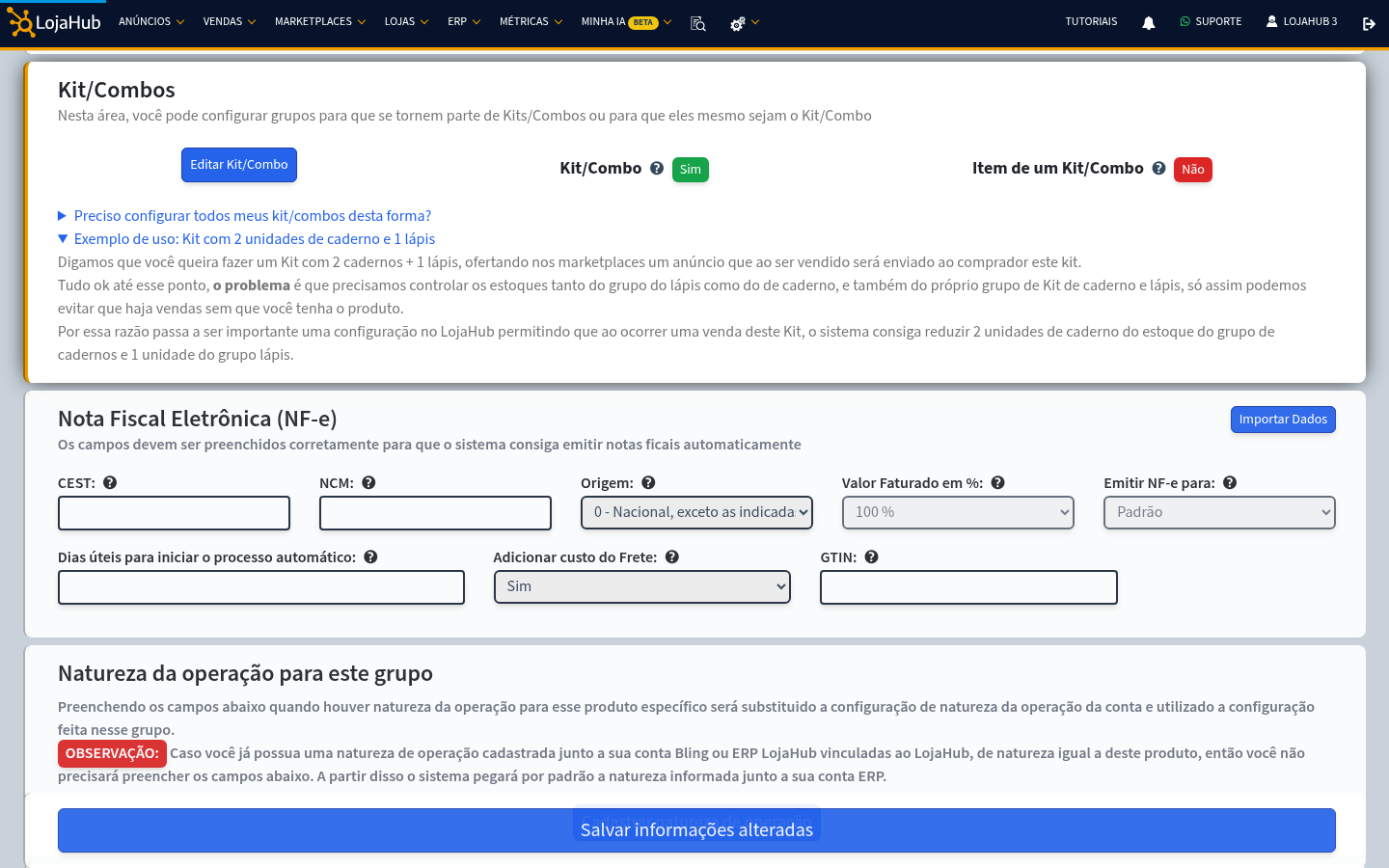Viewport: 1389px width, 868px height.
Task: Open the Valor Faturado 100 % dropdown
Action: click(958, 512)
